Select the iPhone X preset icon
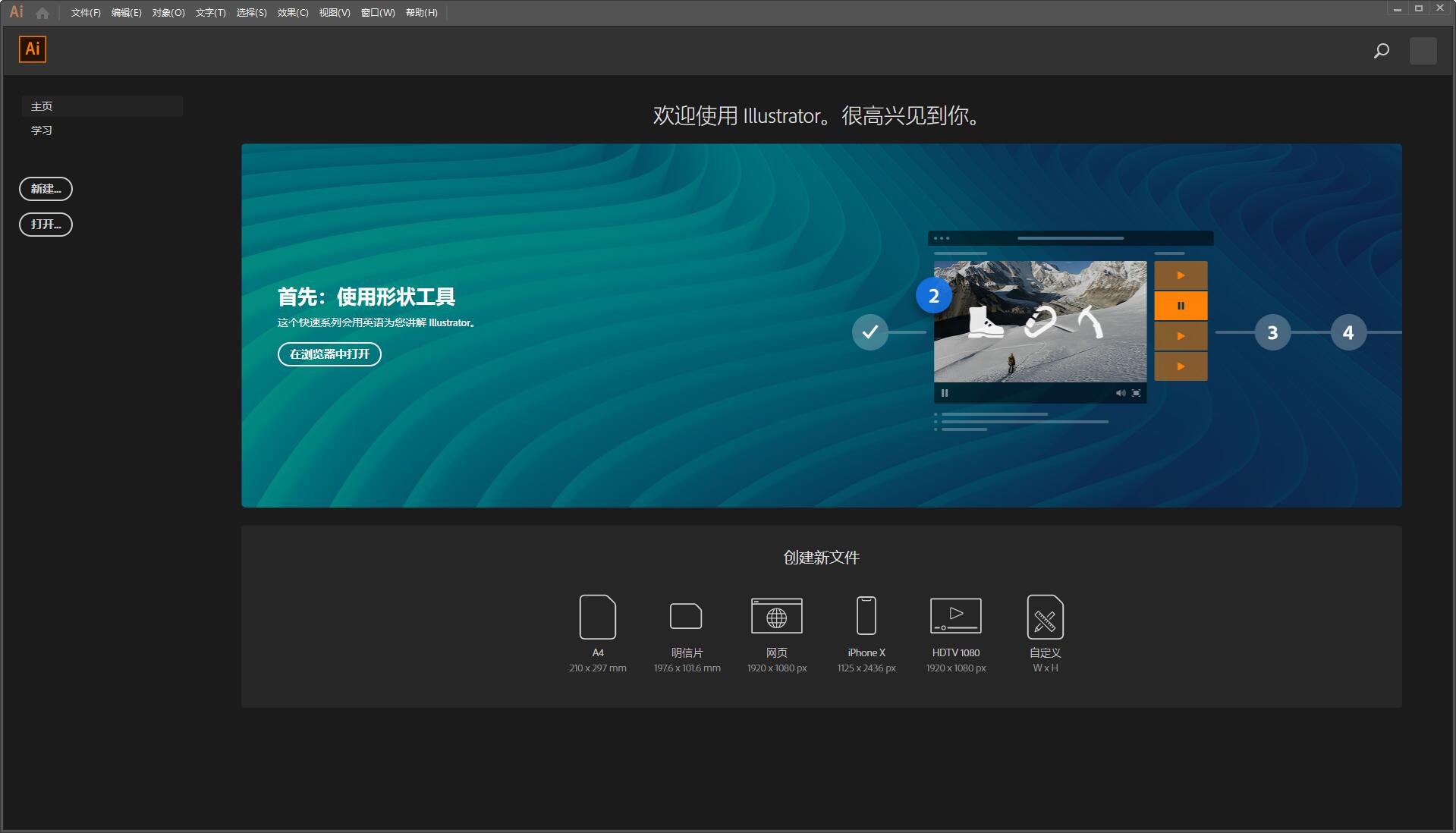 pos(866,615)
